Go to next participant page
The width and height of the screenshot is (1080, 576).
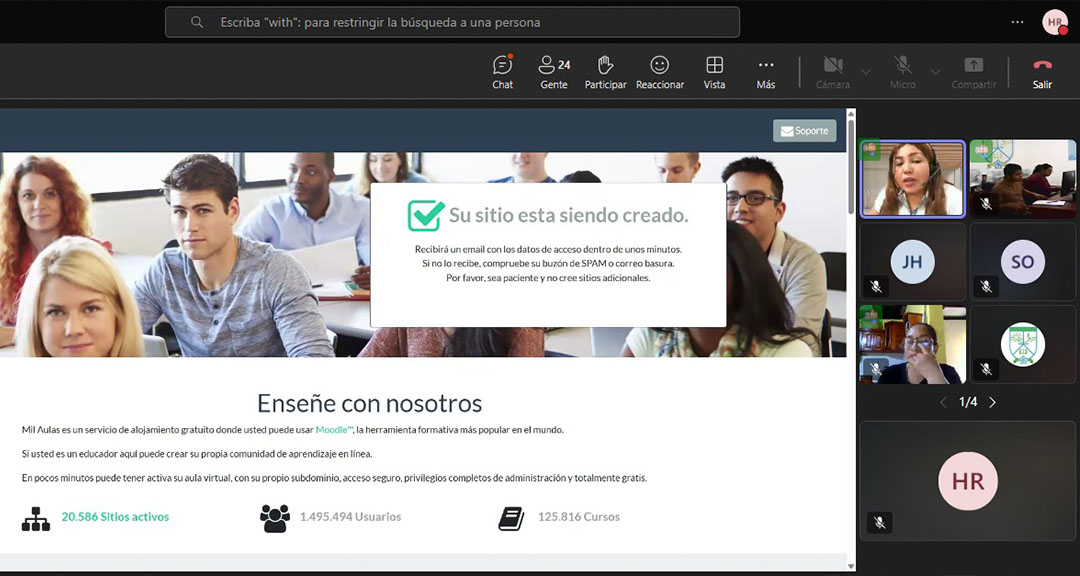[x=993, y=402]
